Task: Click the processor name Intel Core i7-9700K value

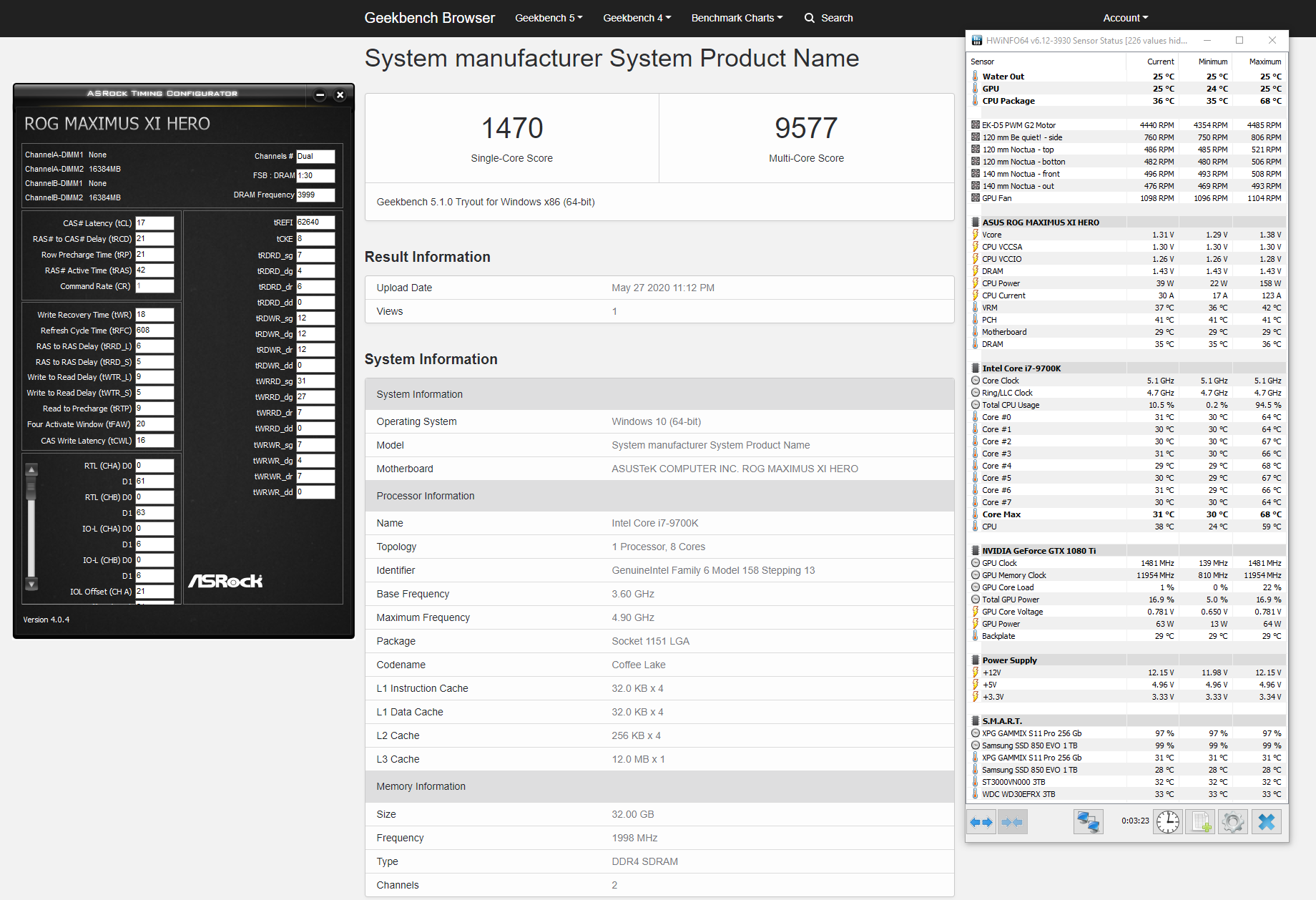Action: pyautogui.click(x=654, y=523)
